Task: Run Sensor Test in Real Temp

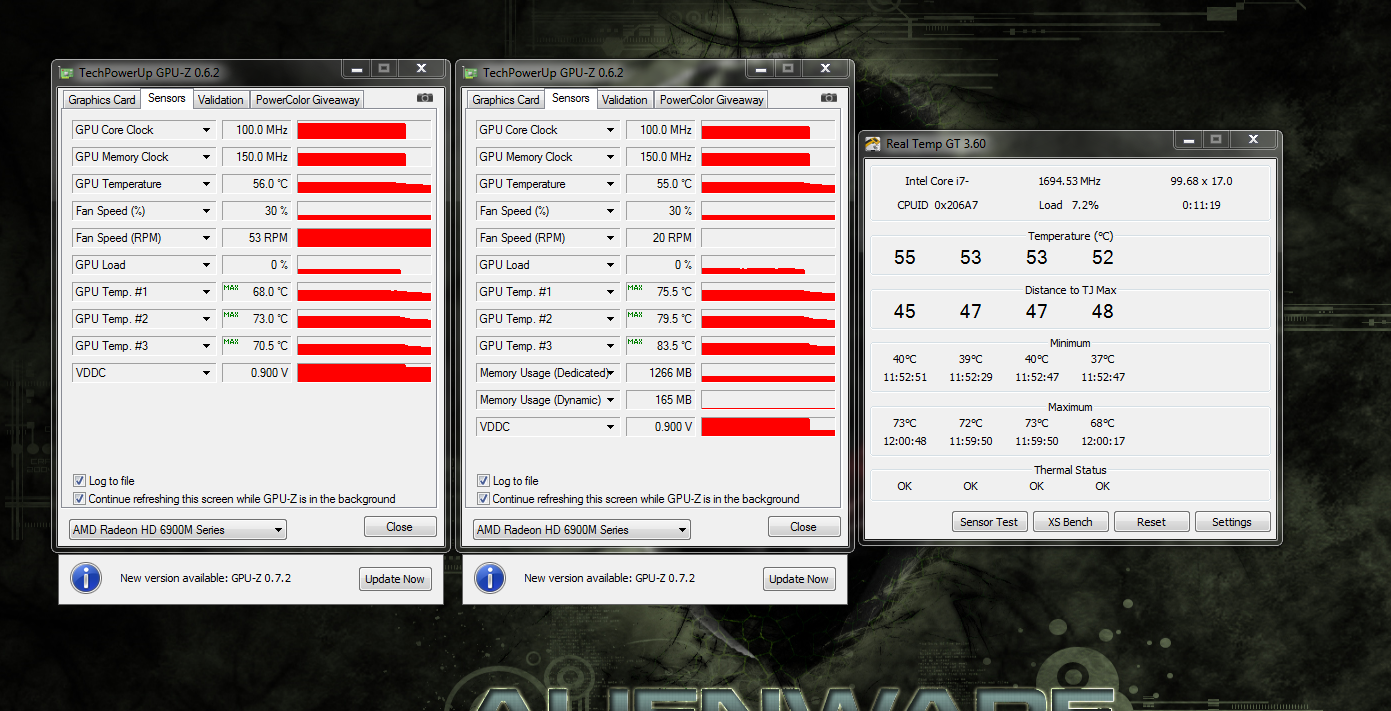Action: [989, 522]
